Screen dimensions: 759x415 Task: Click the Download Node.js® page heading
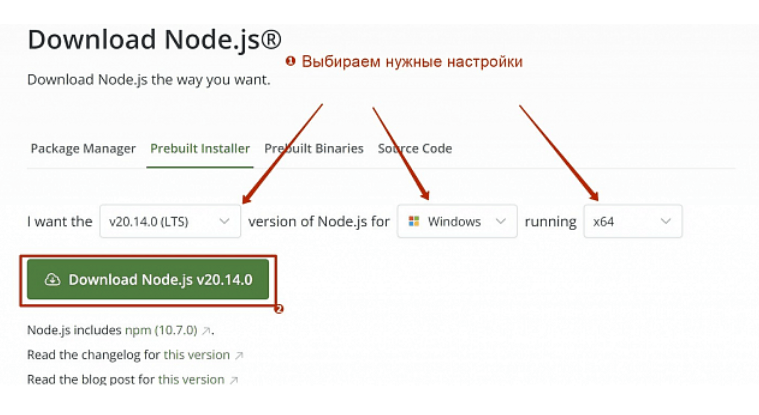click(x=154, y=40)
